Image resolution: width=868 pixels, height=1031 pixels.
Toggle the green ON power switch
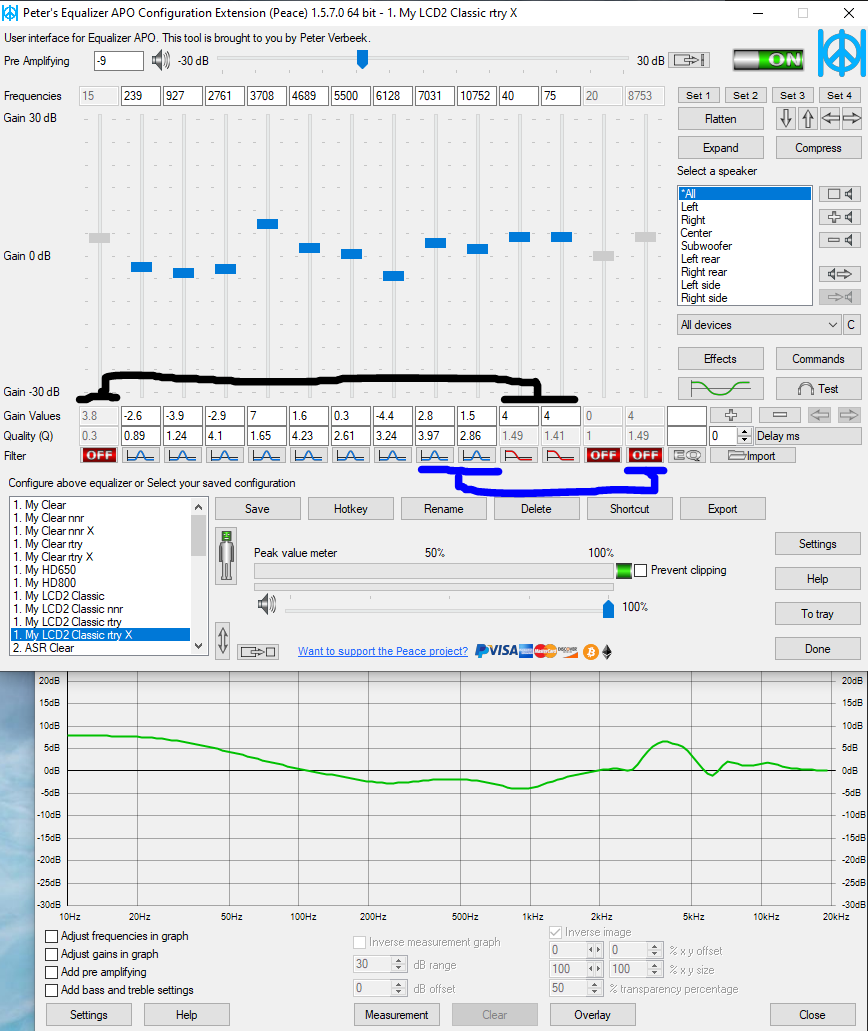[x=768, y=60]
